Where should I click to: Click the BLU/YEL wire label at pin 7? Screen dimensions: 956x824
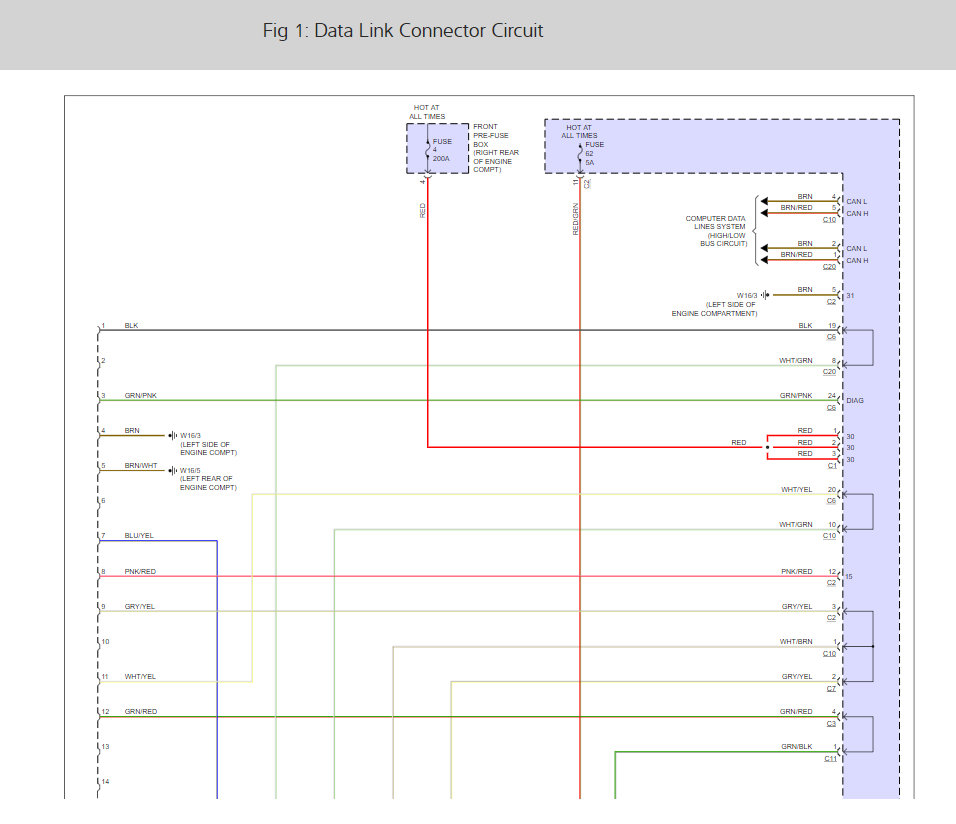pyautogui.click(x=139, y=536)
